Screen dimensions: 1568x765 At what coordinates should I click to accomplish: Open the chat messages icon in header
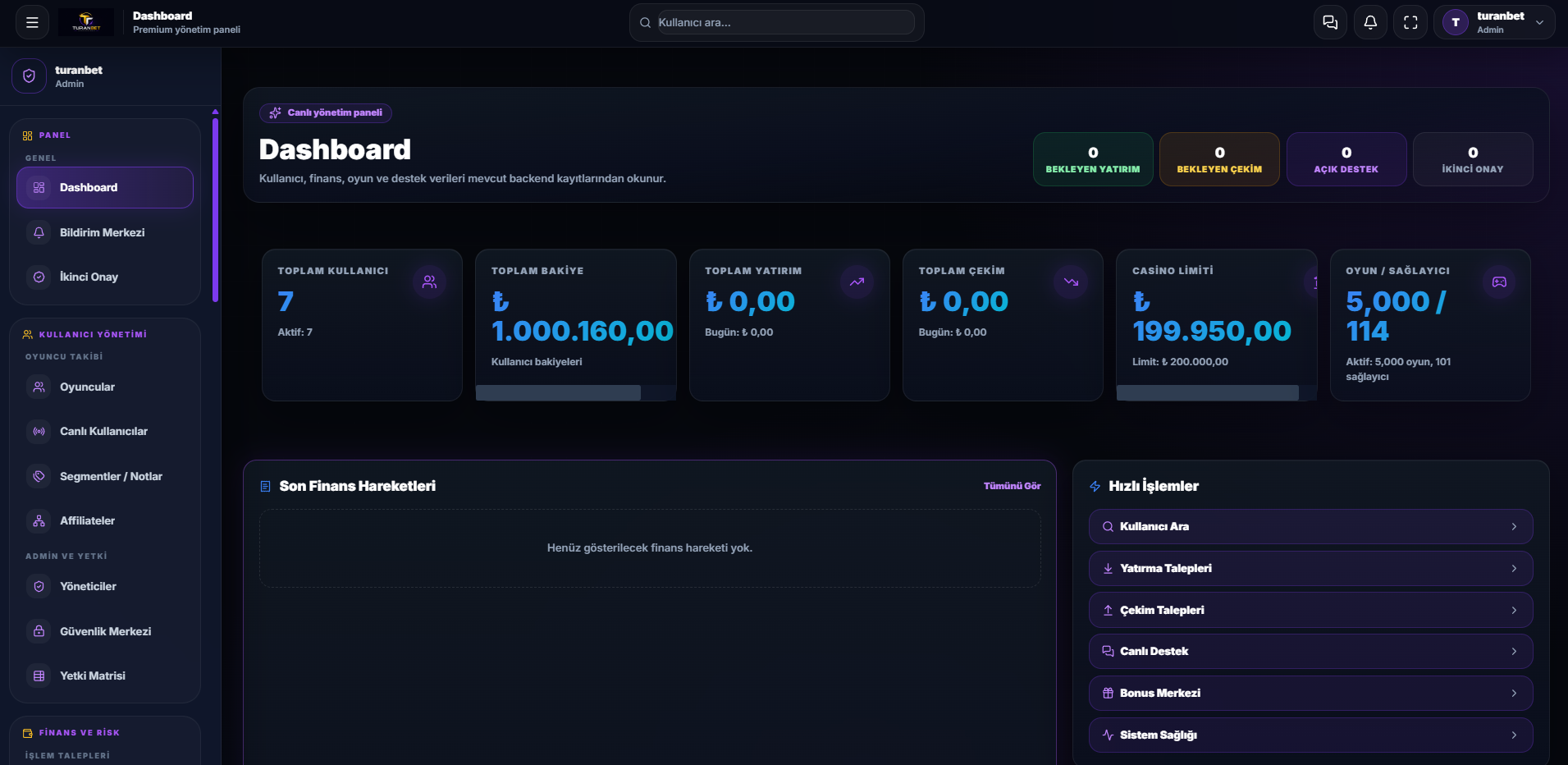(1330, 22)
